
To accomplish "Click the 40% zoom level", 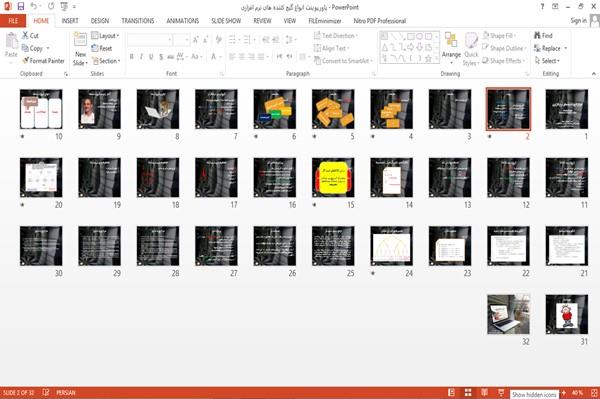I will tap(577, 392).
